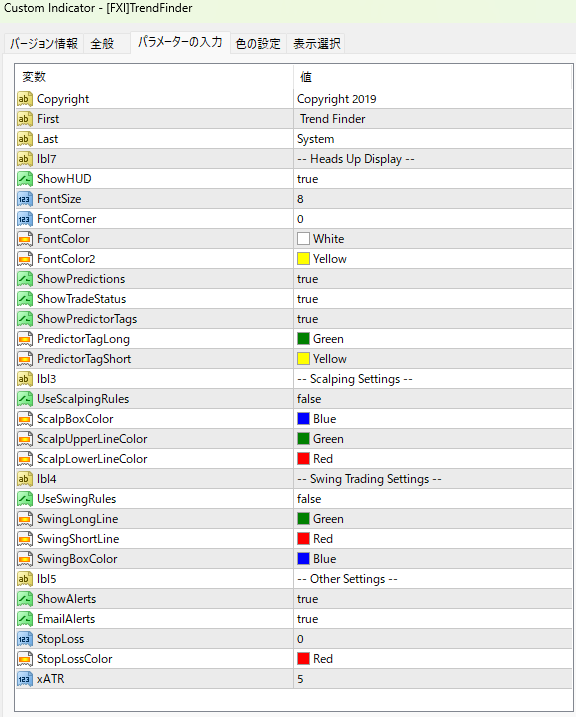The image size is (576, 717).
Task: Toggle the ShowPredictions true value
Action: 432,279
